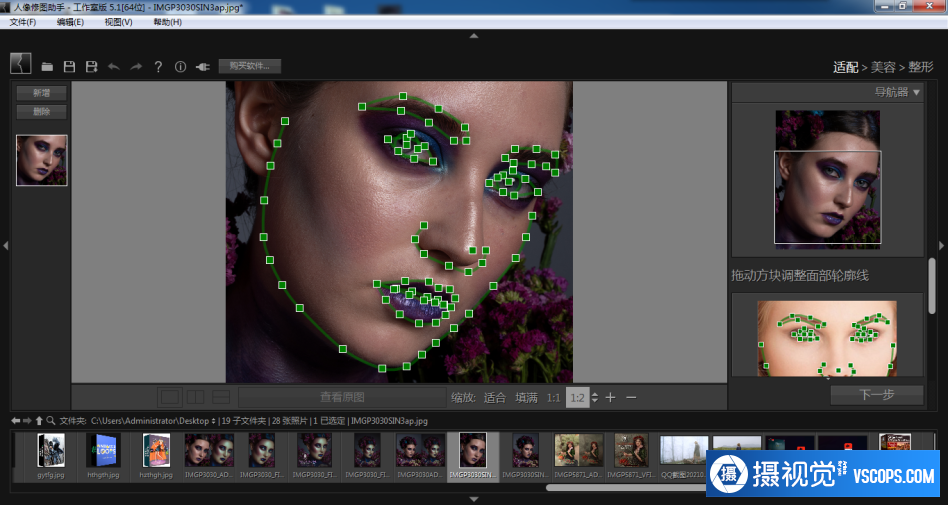This screenshot has height=505, width=948.
Task: Save the image with the floppy disk icon
Action: point(70,67)
